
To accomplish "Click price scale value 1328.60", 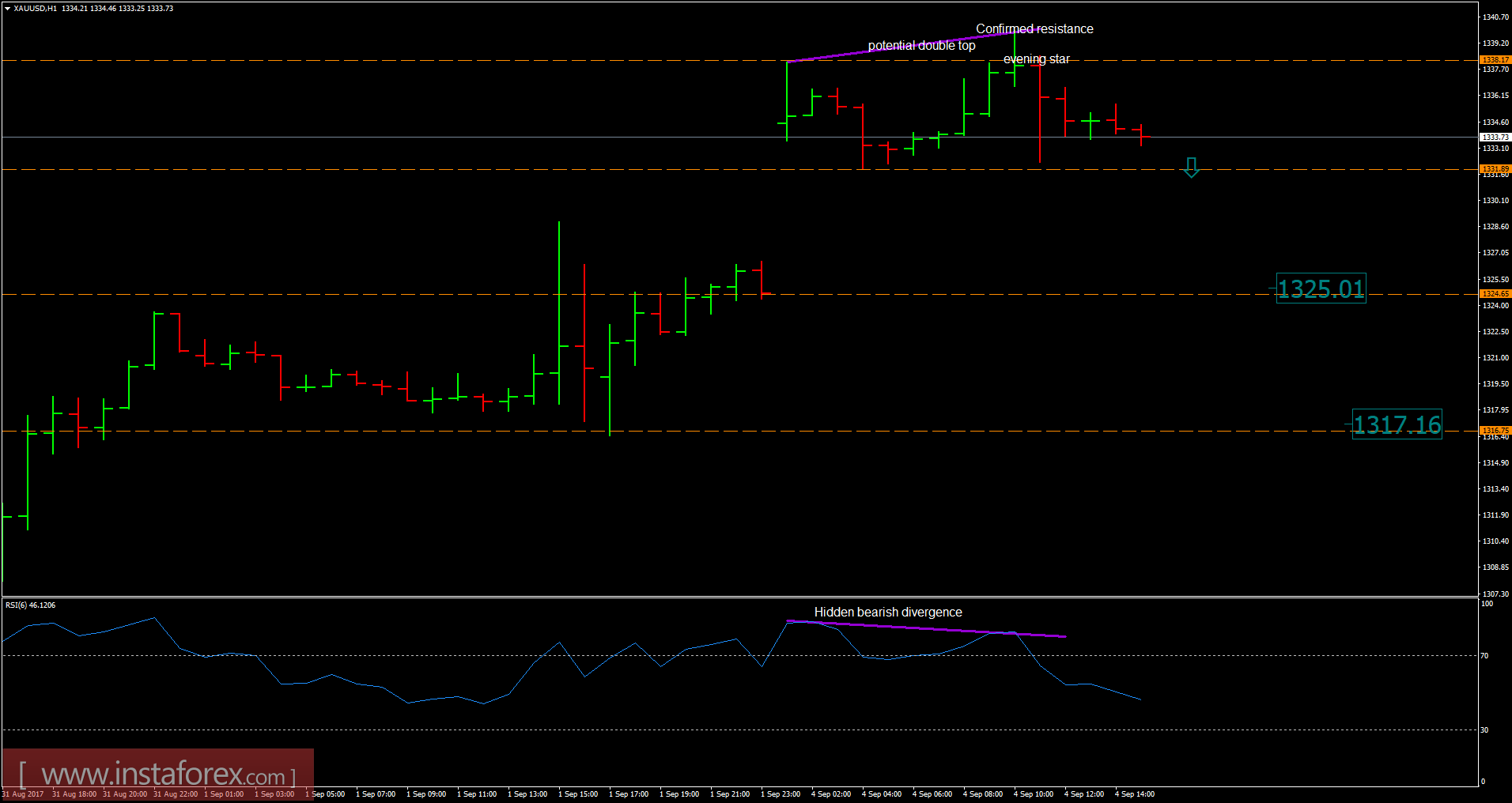I will pyautogui.click(x=1495, y=227).
